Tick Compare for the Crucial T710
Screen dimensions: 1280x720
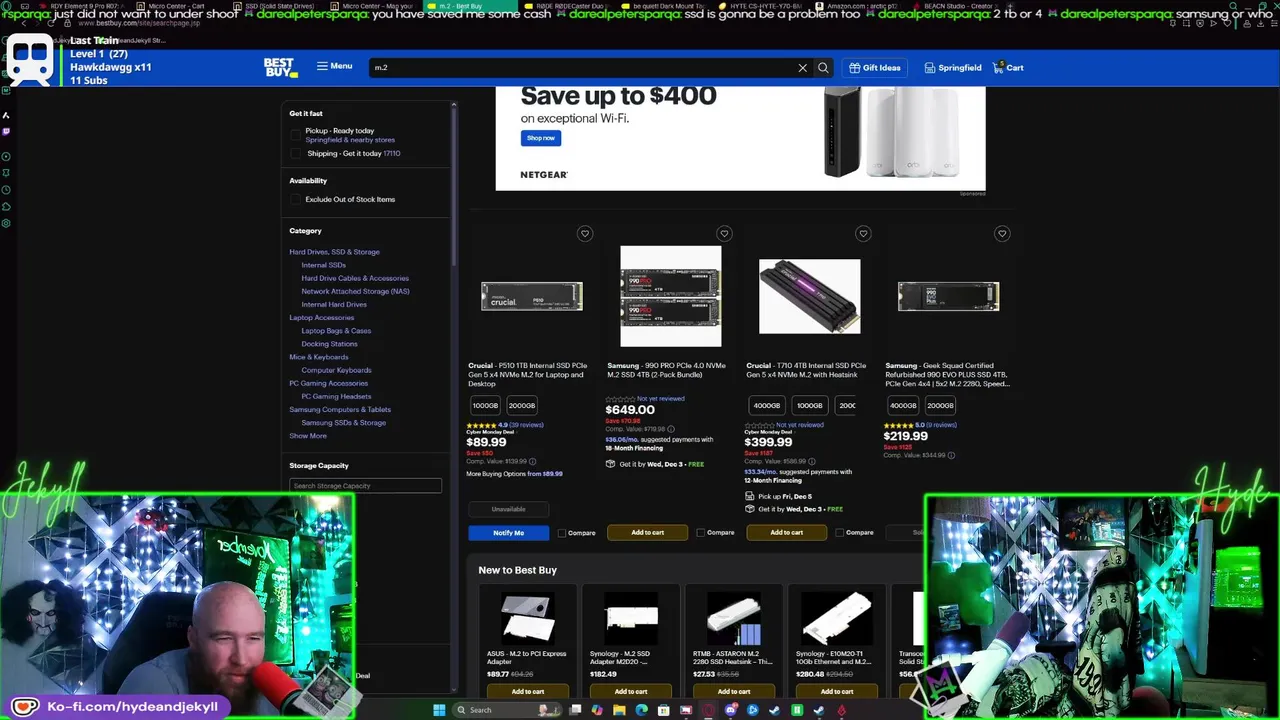click(840, 533)
